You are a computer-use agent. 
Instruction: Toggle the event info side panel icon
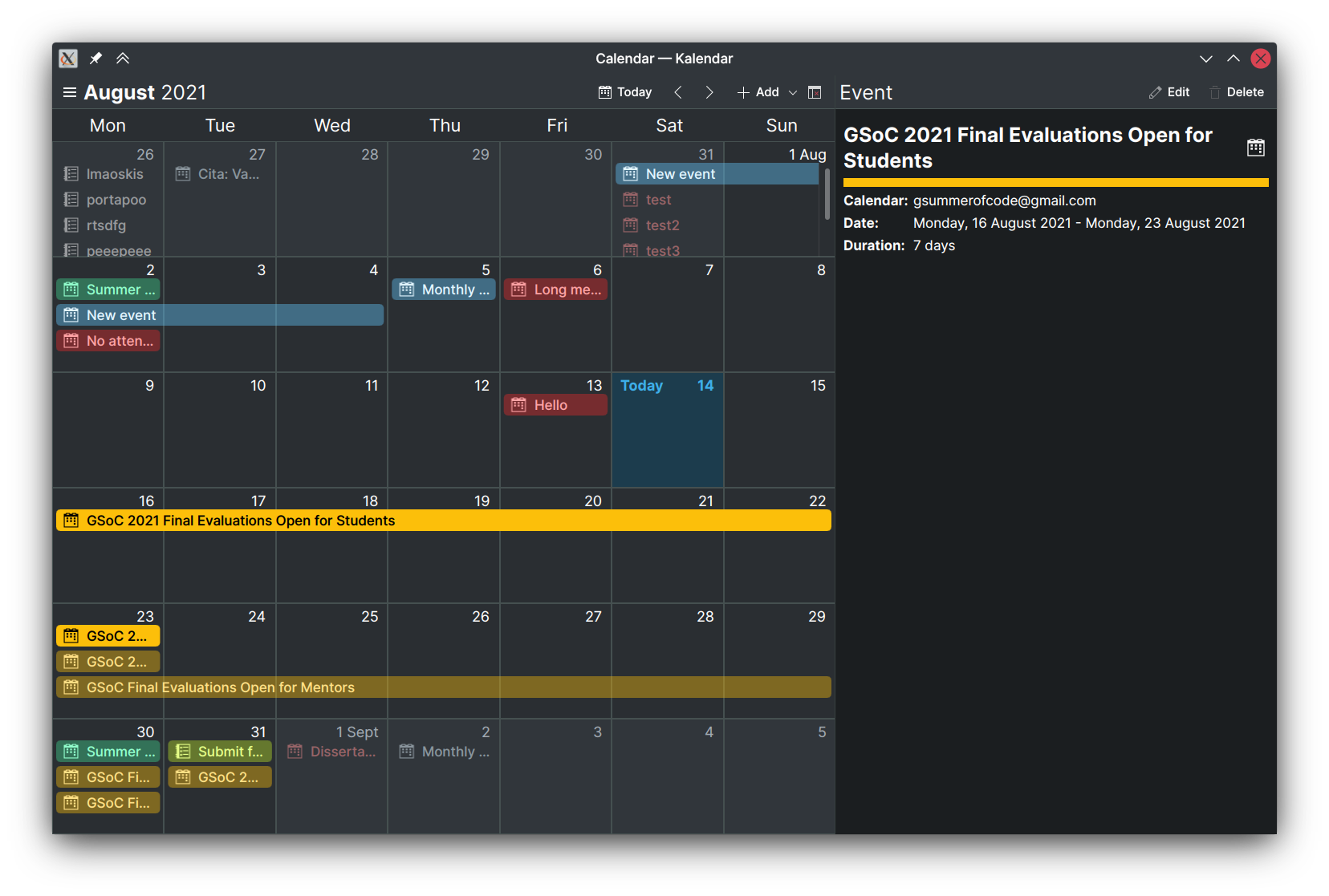(815, 92)
